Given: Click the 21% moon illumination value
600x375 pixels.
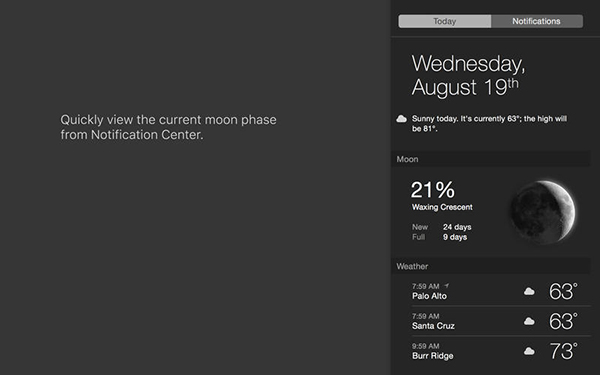Looking at the screenshot, I should [x=433, y=190].
